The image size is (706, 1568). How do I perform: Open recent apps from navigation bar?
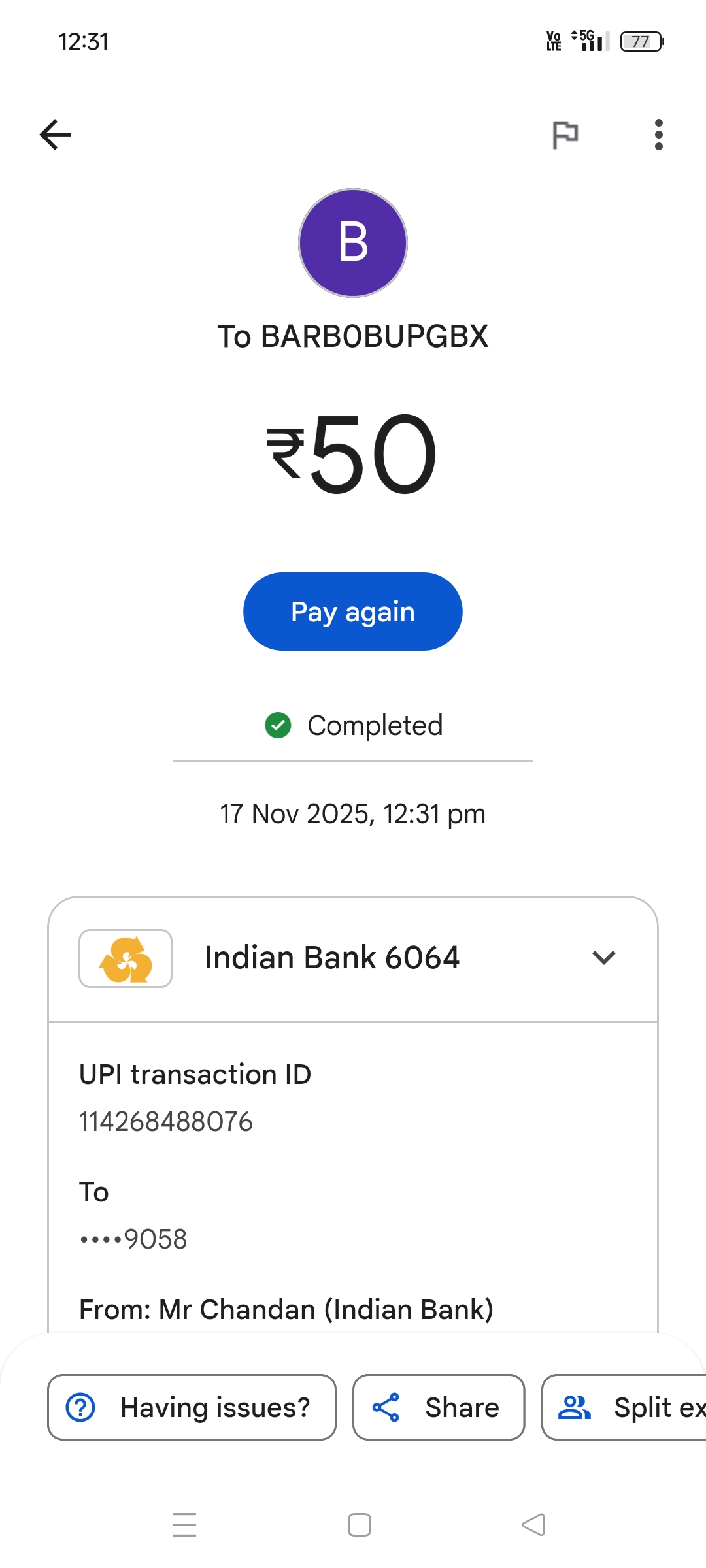pyautogui.click(x=184, y=1525)
